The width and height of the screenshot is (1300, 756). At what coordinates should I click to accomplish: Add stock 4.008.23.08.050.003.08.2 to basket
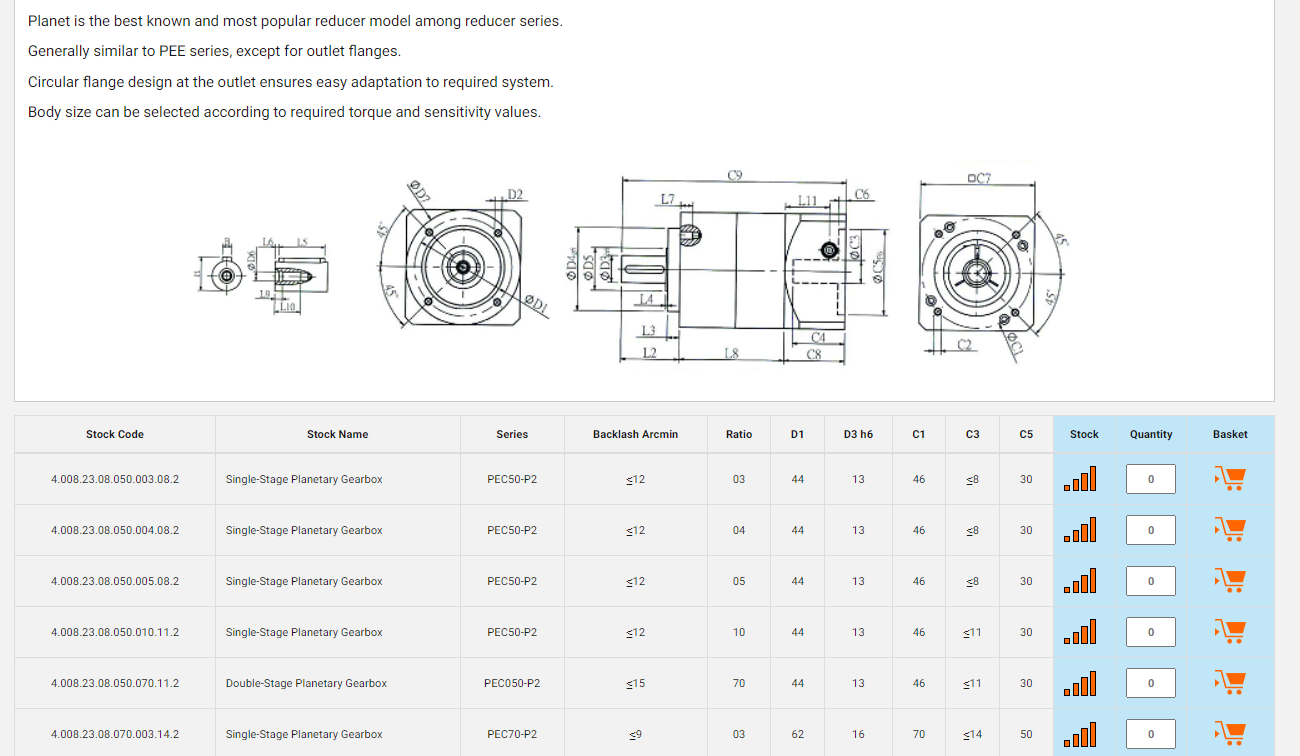click(1230, 479)
